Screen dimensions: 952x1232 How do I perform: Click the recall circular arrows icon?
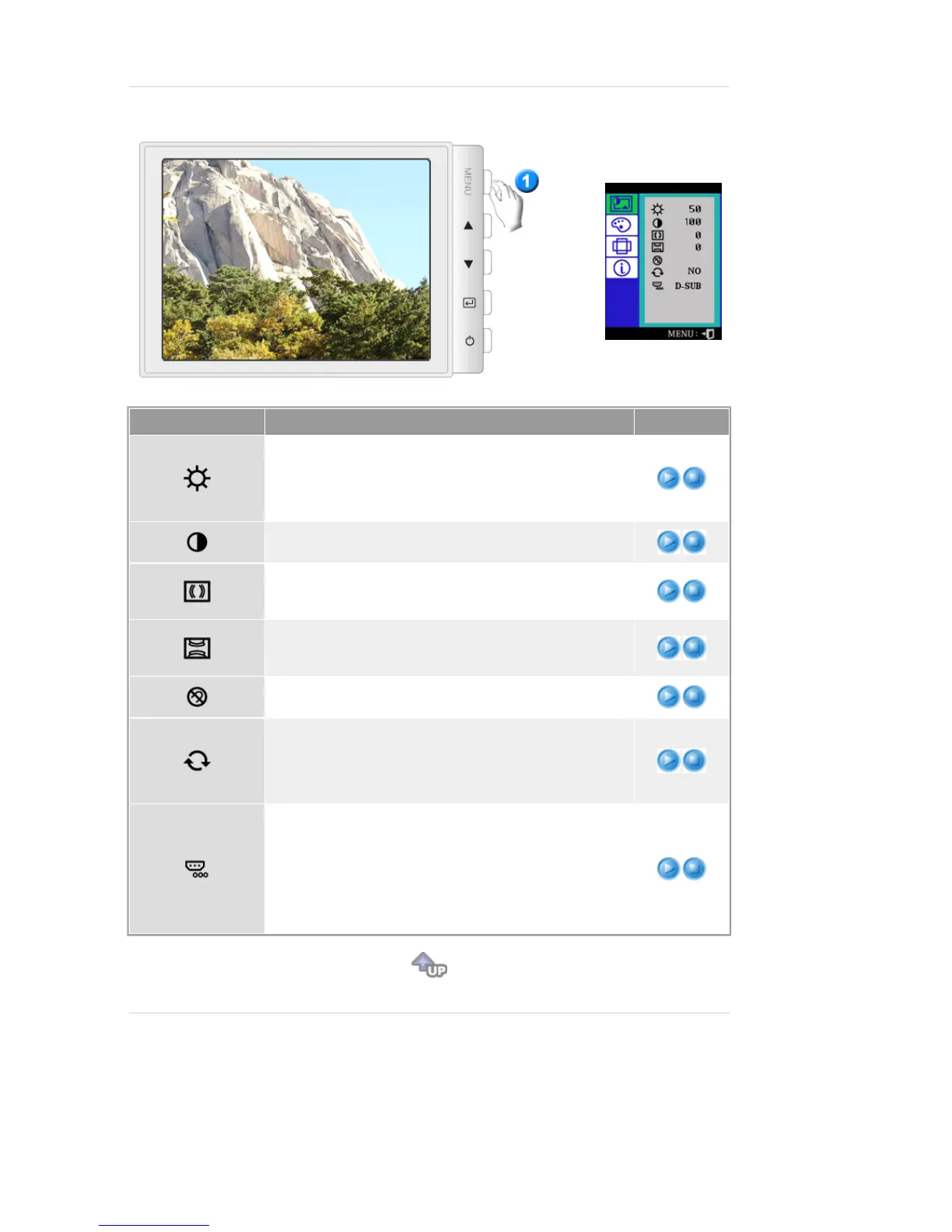tap(197, 760)
